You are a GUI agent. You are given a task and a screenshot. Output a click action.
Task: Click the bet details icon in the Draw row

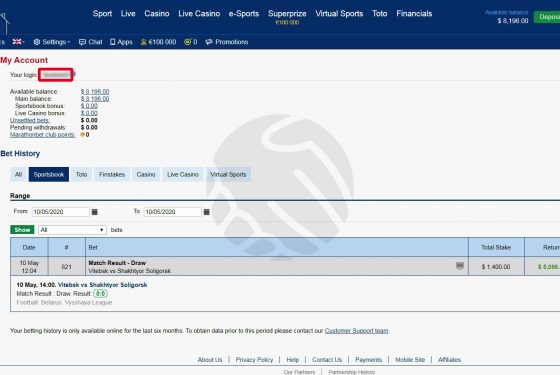pyautogui.click(x=460, y=266)
